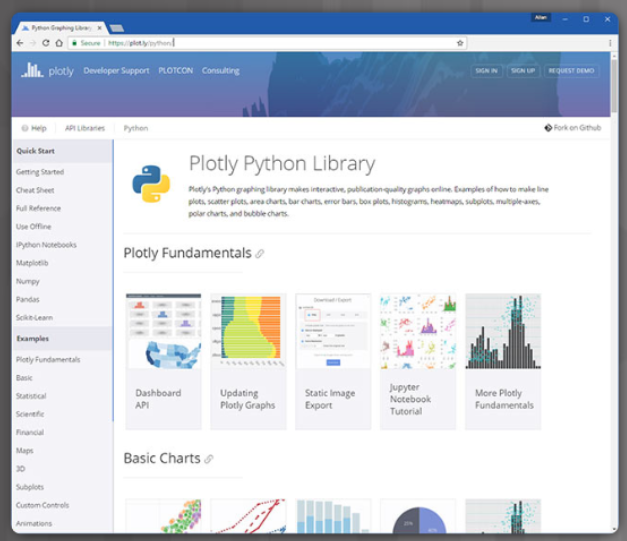Screen dimensions: 627x541
Task: Click the Help breadcrumb link
Action: [x=34, y=128]
